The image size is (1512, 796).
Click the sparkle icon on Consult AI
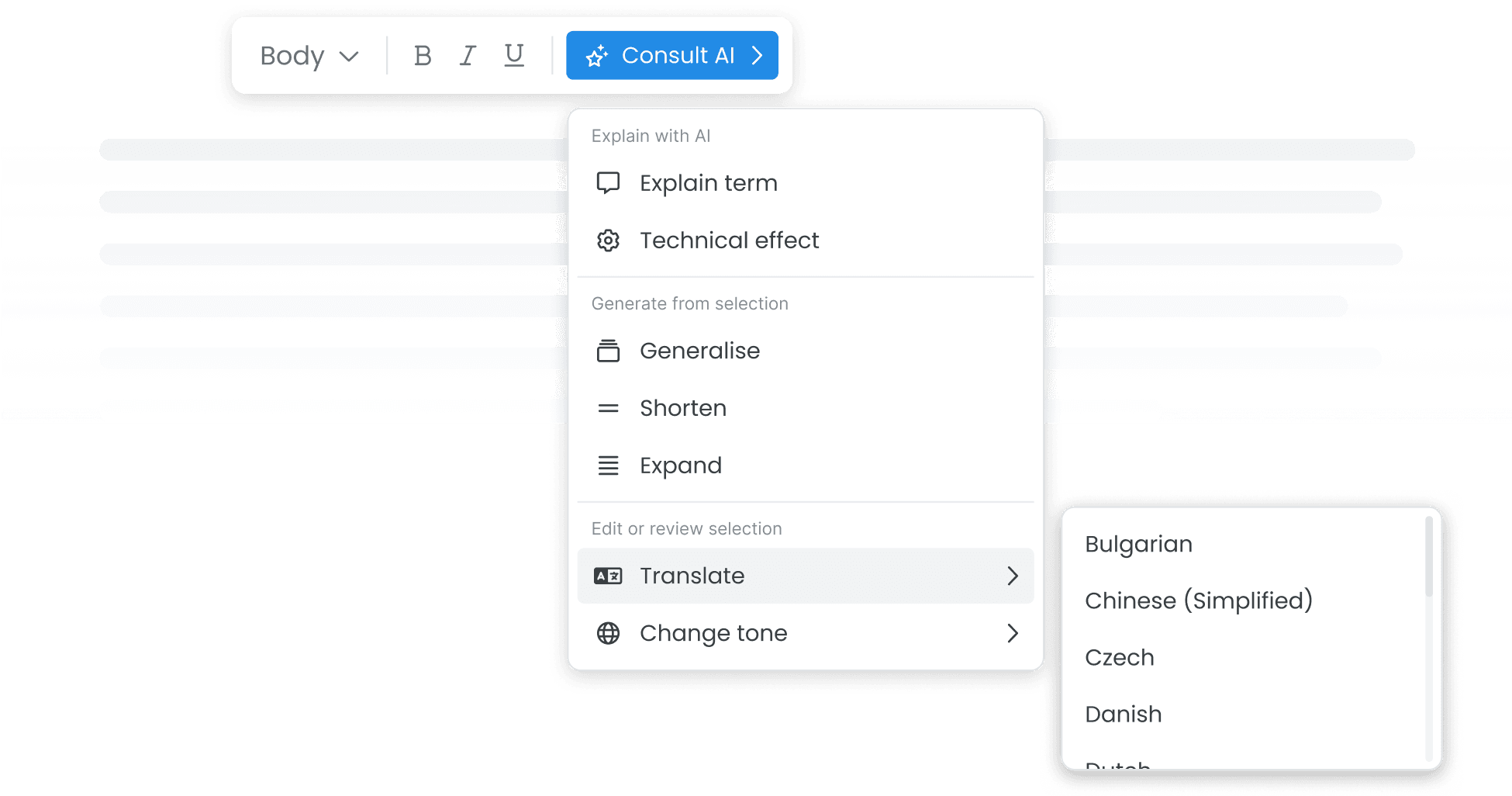(597, 55)
